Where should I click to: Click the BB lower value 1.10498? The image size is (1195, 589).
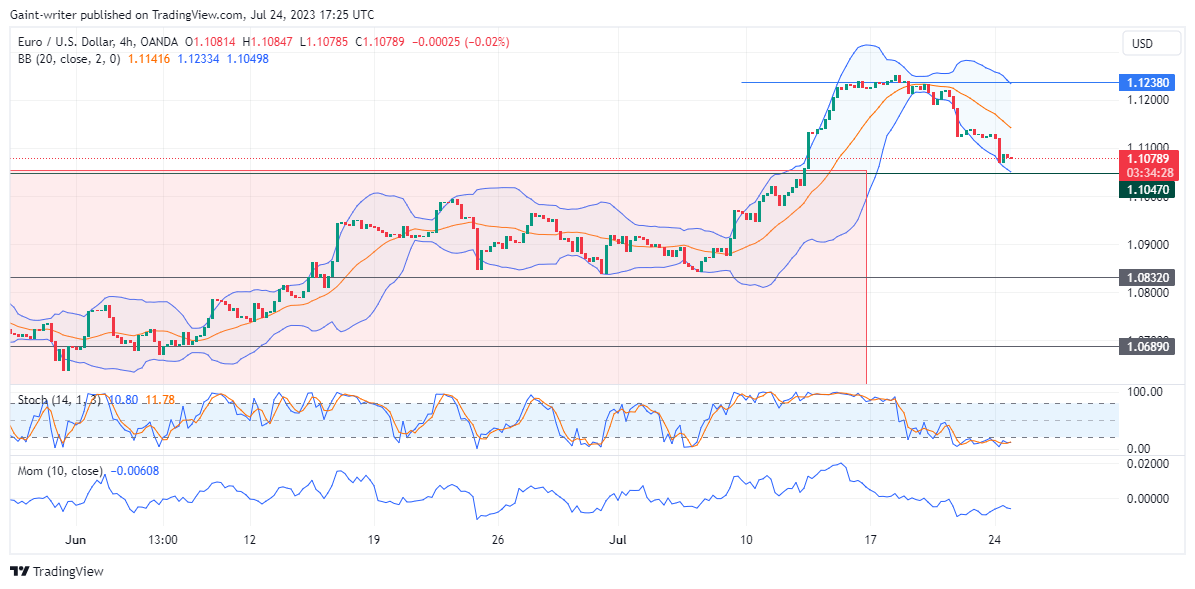point(248,59)
